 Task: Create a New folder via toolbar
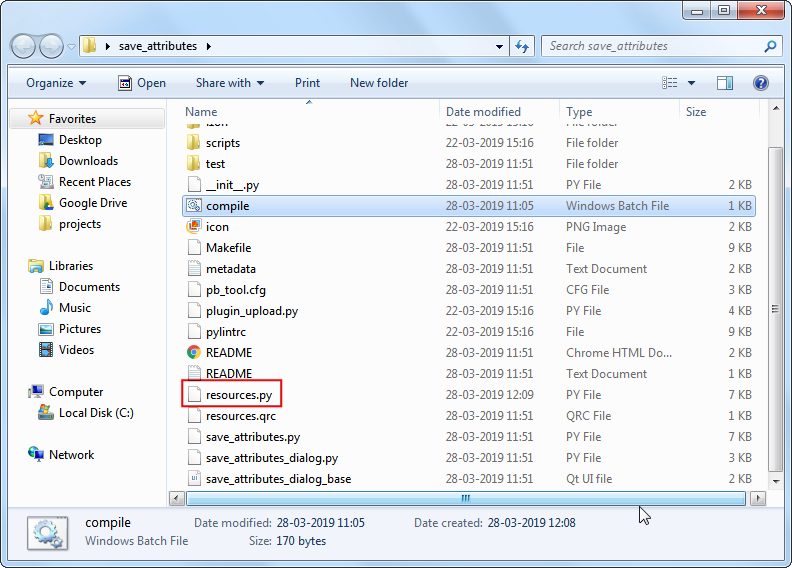pos(379,83)
